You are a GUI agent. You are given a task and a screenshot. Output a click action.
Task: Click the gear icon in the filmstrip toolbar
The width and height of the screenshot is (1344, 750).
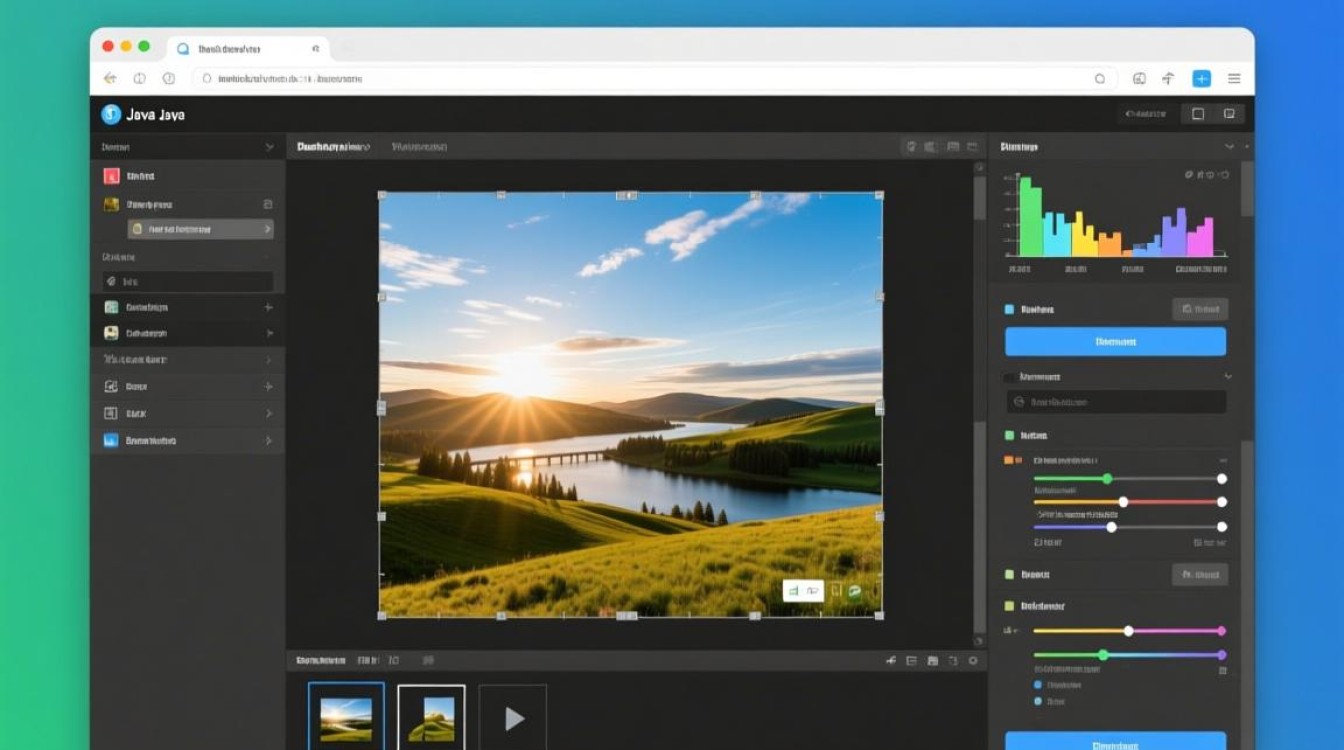click(x=972, y=661)
